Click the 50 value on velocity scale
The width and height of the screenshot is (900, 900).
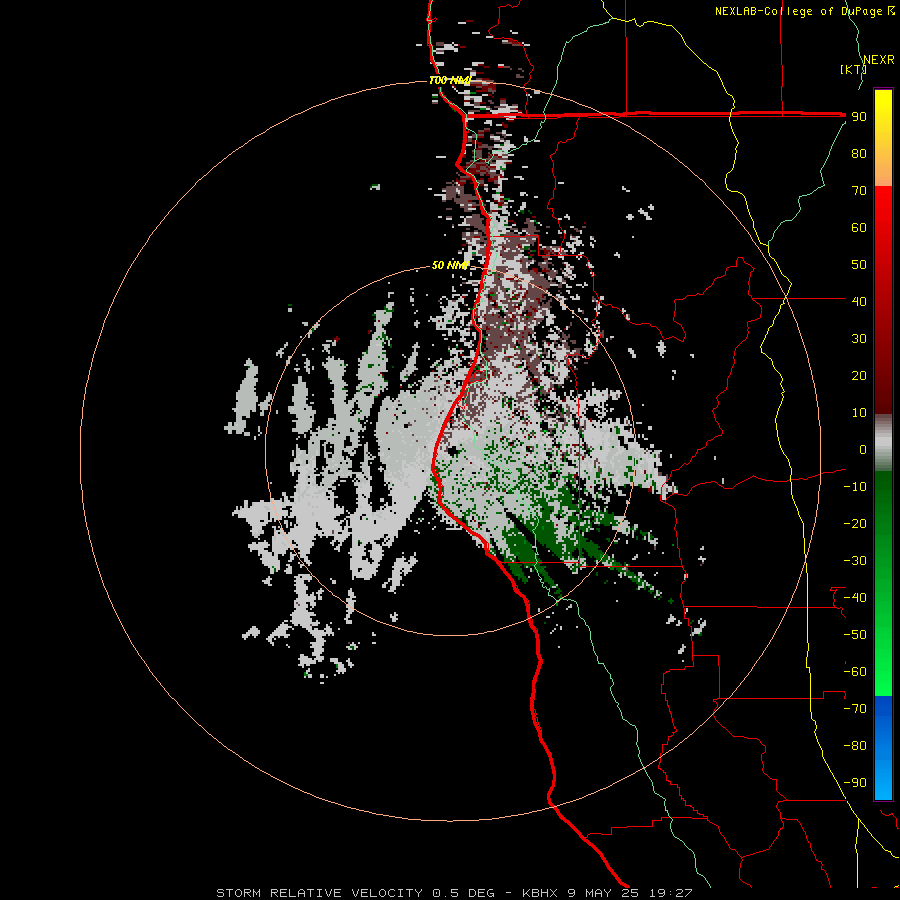(x=859, y=265)
